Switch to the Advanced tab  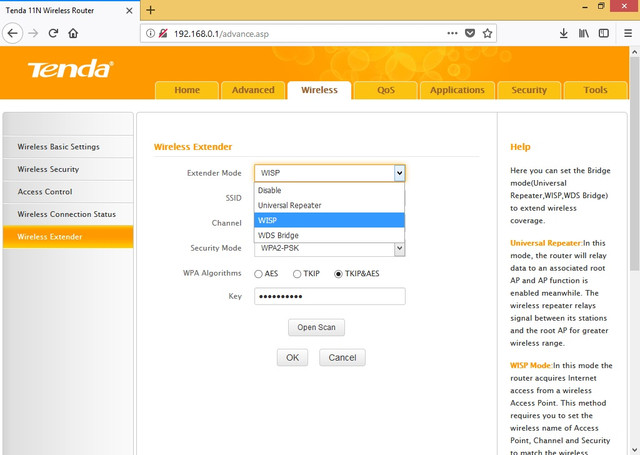coord(253,90)
